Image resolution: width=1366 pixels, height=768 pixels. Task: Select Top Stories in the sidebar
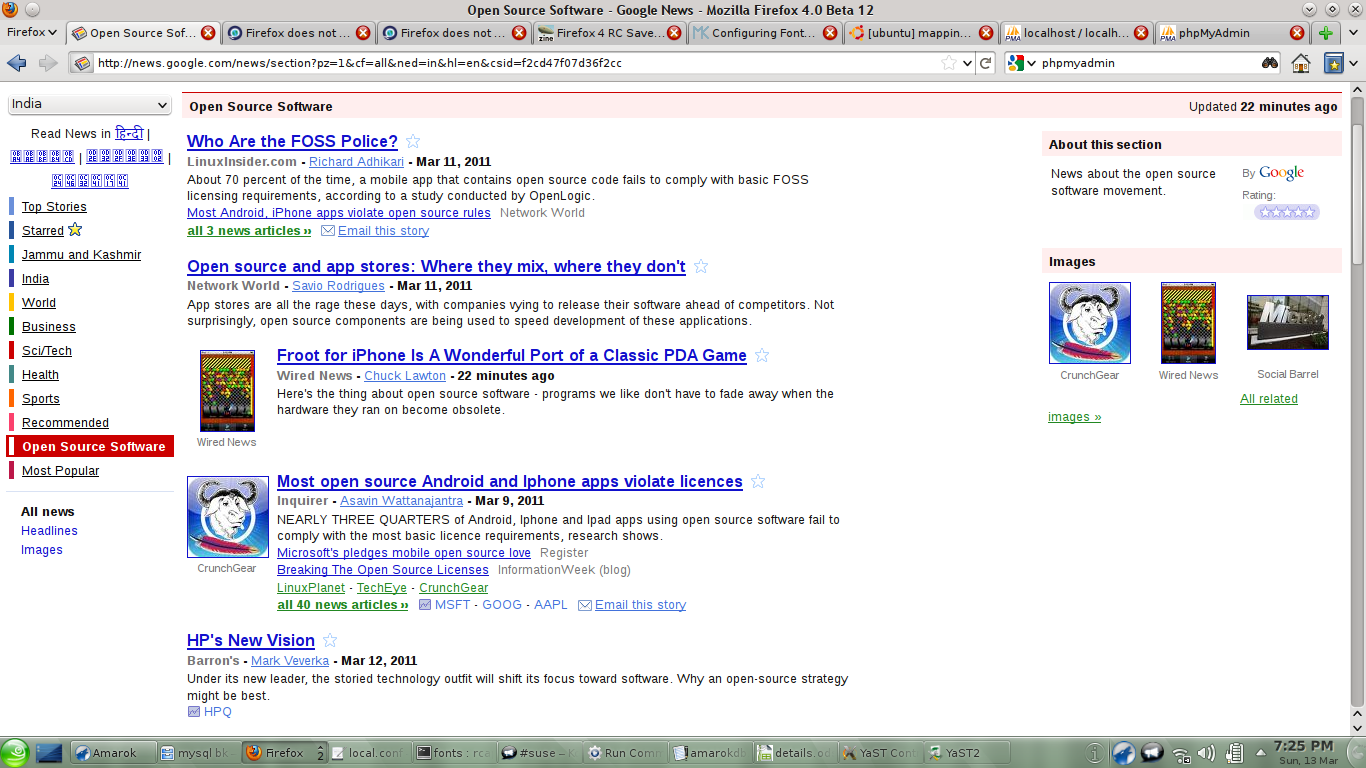(x=54, y=207)
